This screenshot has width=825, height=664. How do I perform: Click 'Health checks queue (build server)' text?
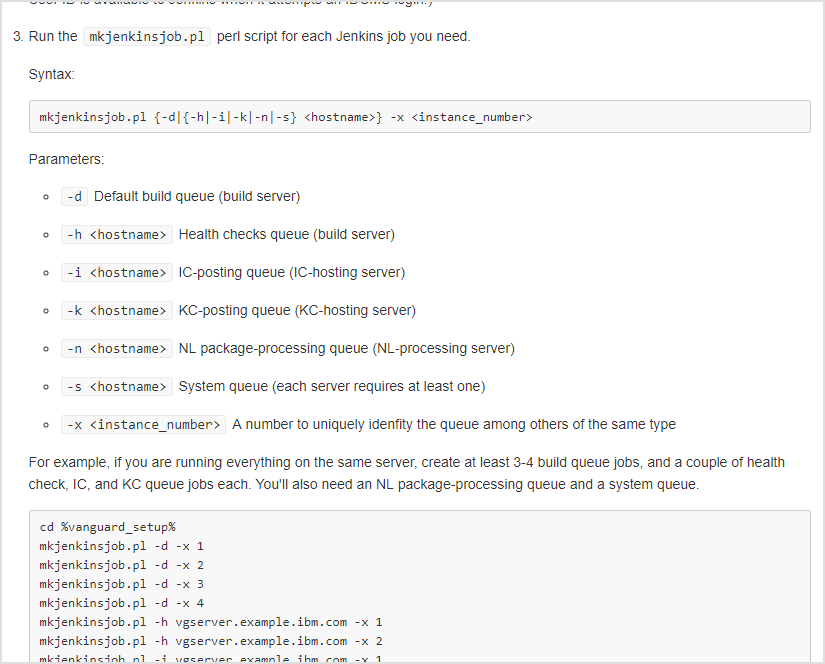coord(287,235)
